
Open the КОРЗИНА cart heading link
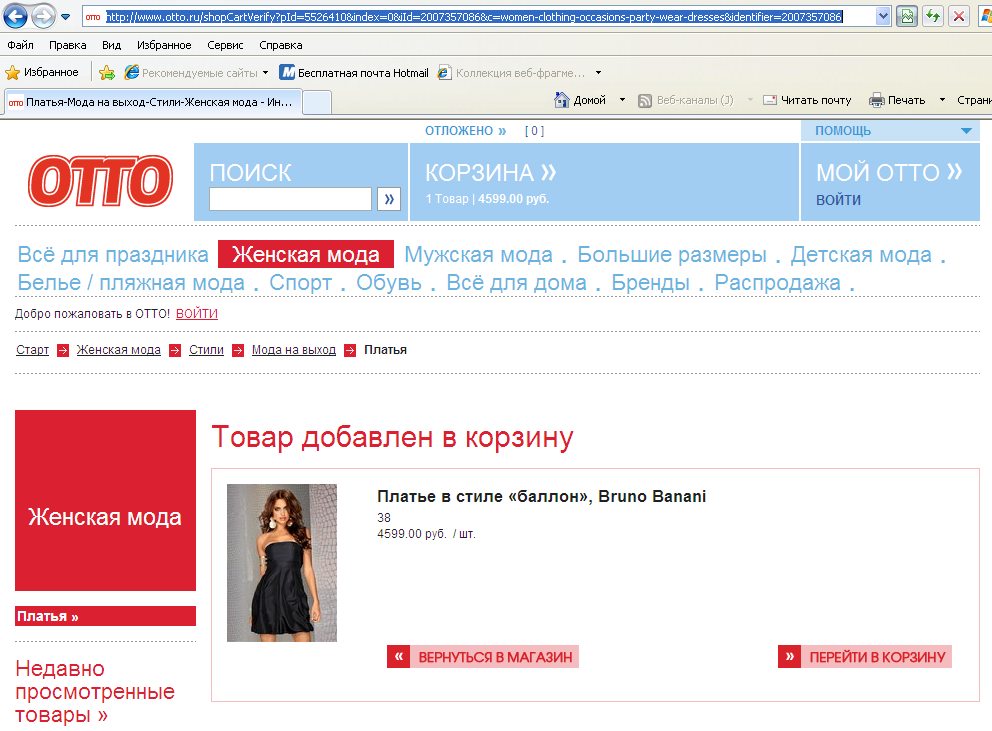tap(490, 172)
